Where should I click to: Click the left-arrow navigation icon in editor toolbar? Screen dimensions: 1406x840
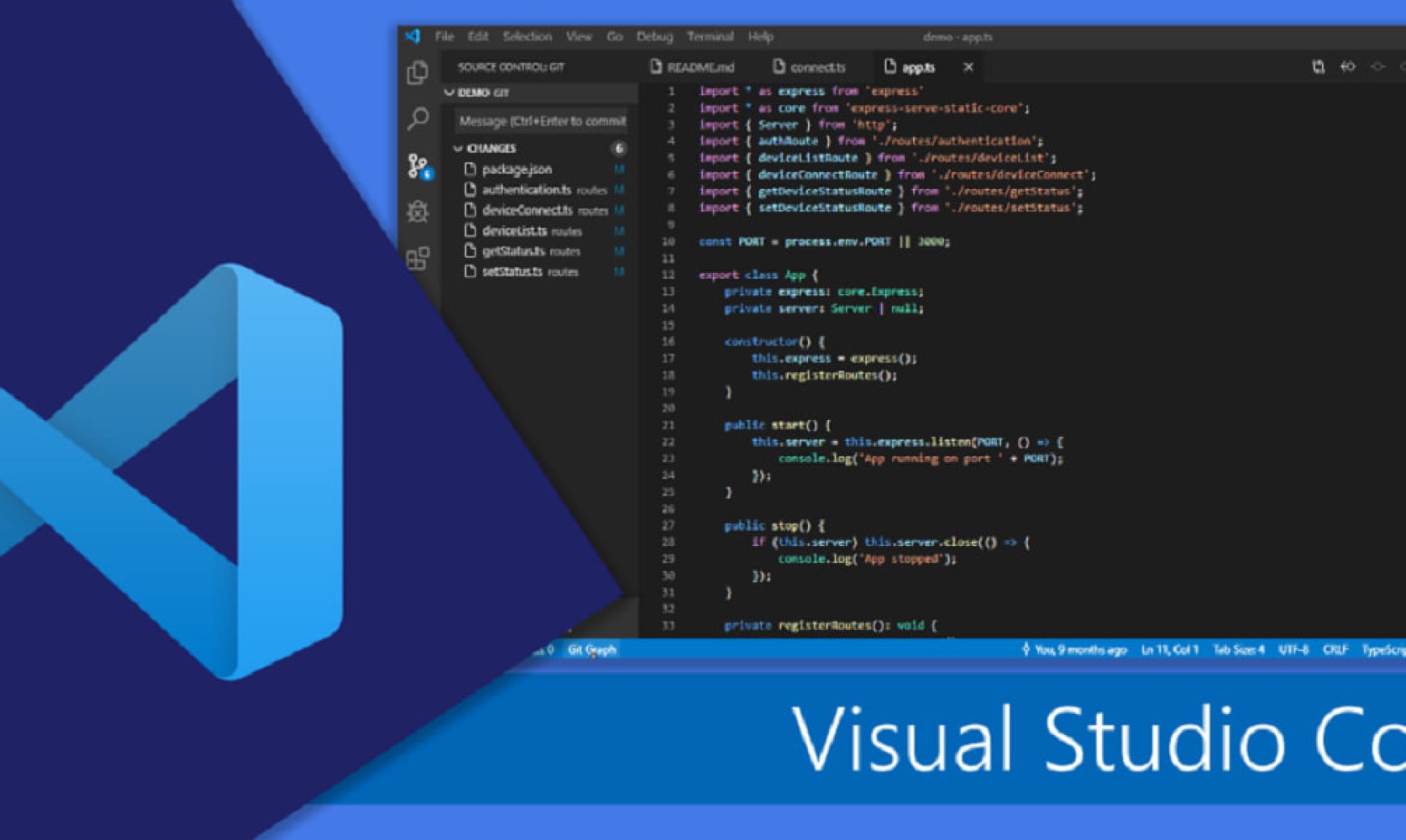[1348, 67]
